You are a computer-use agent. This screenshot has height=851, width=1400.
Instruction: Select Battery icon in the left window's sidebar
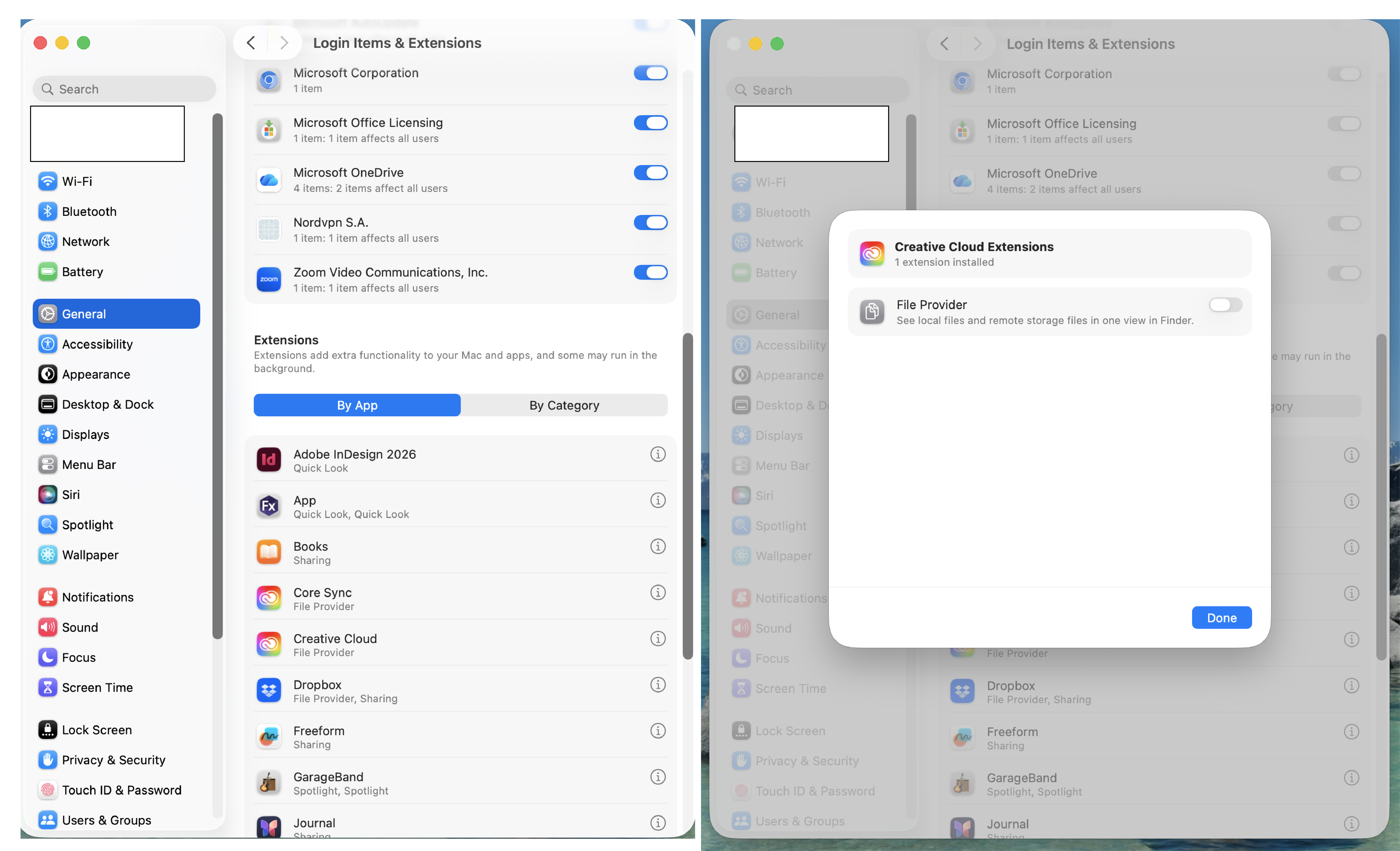48,272
